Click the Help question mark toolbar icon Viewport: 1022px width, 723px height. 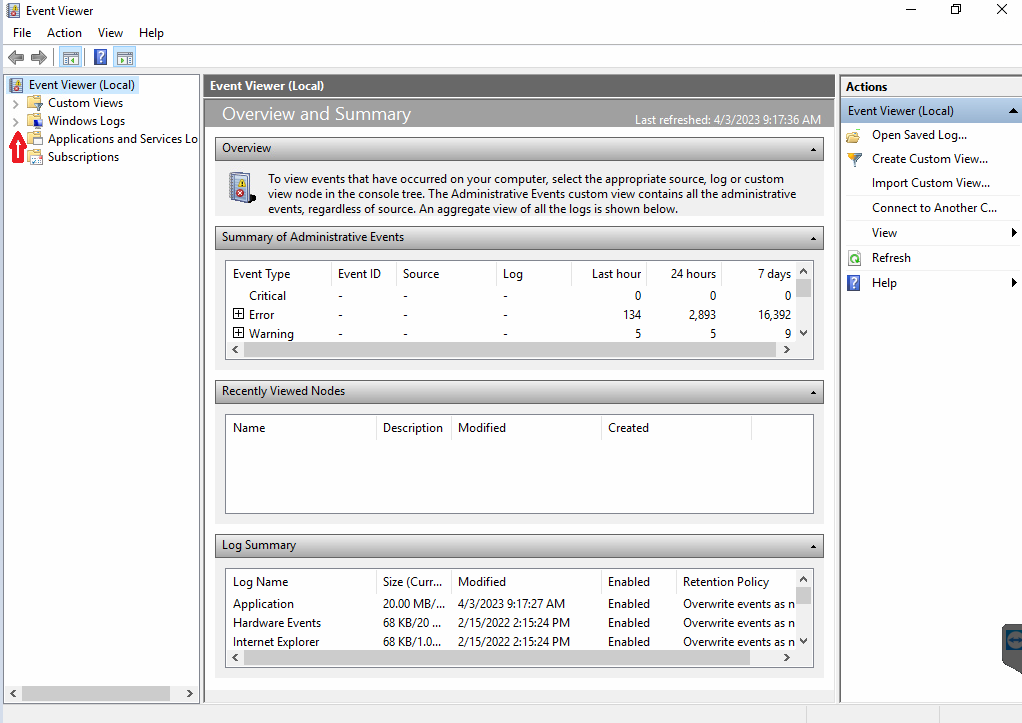pos(100,57)
